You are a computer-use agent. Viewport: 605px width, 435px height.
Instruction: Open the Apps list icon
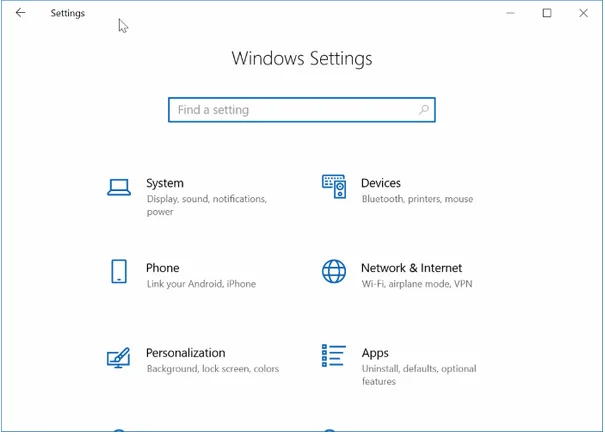point(334,355)
